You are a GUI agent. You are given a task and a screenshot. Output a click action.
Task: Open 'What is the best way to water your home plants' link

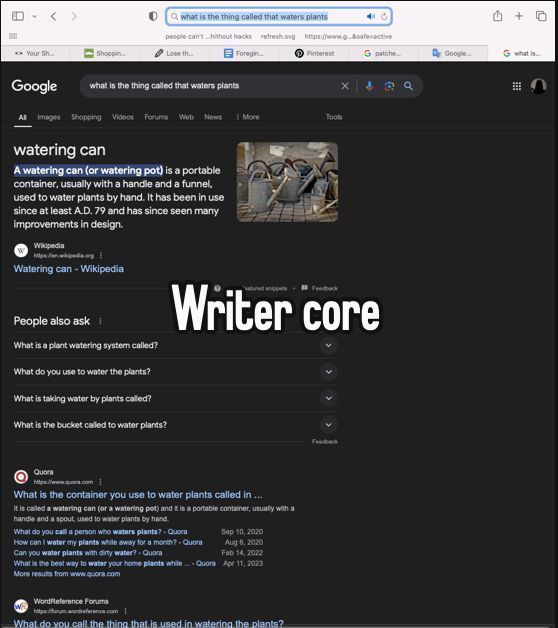click(x=115, y=563)
